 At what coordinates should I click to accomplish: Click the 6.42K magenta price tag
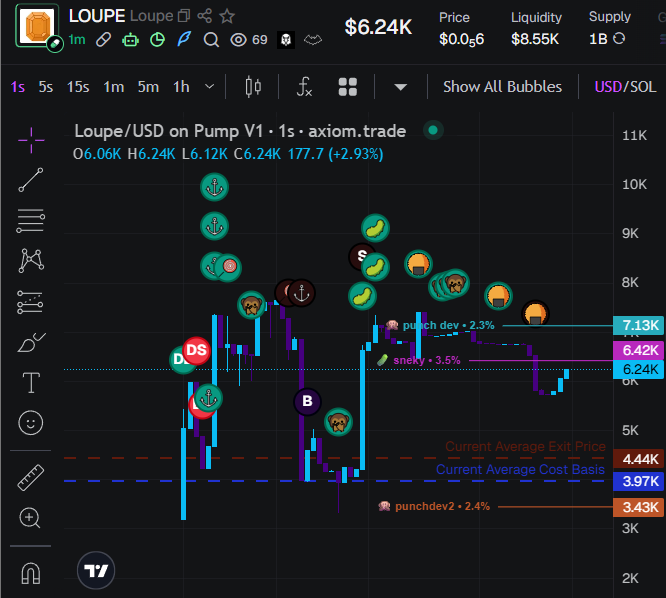click(x=639, y=350)
